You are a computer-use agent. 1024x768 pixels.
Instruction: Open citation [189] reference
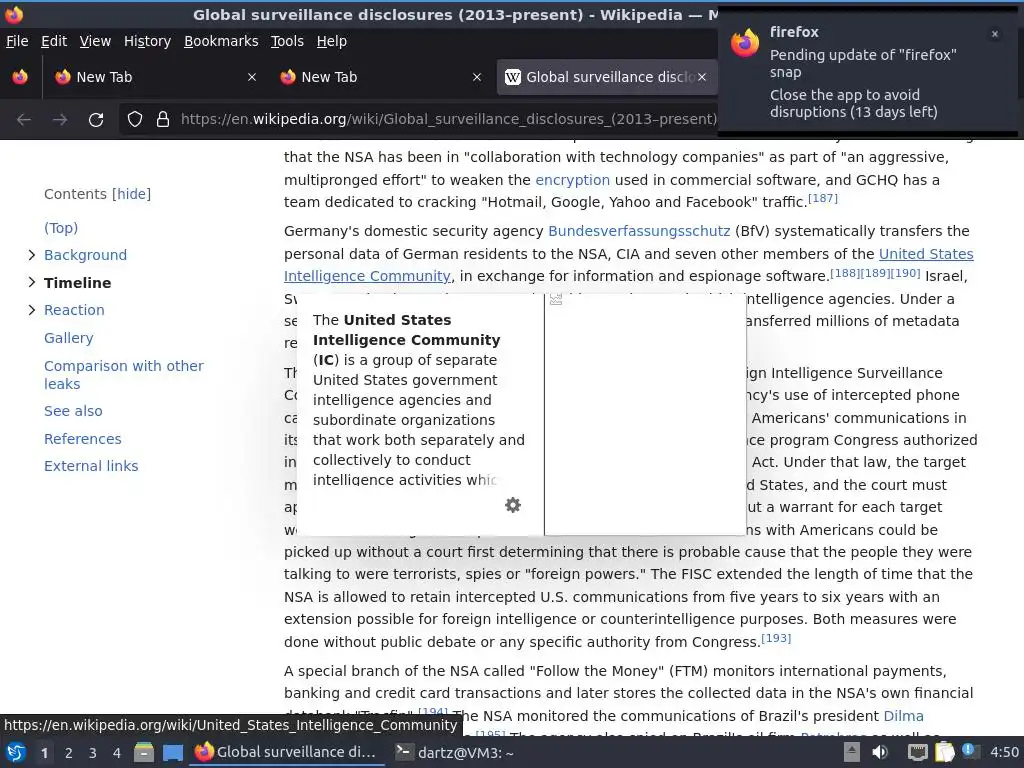point(875,272)
